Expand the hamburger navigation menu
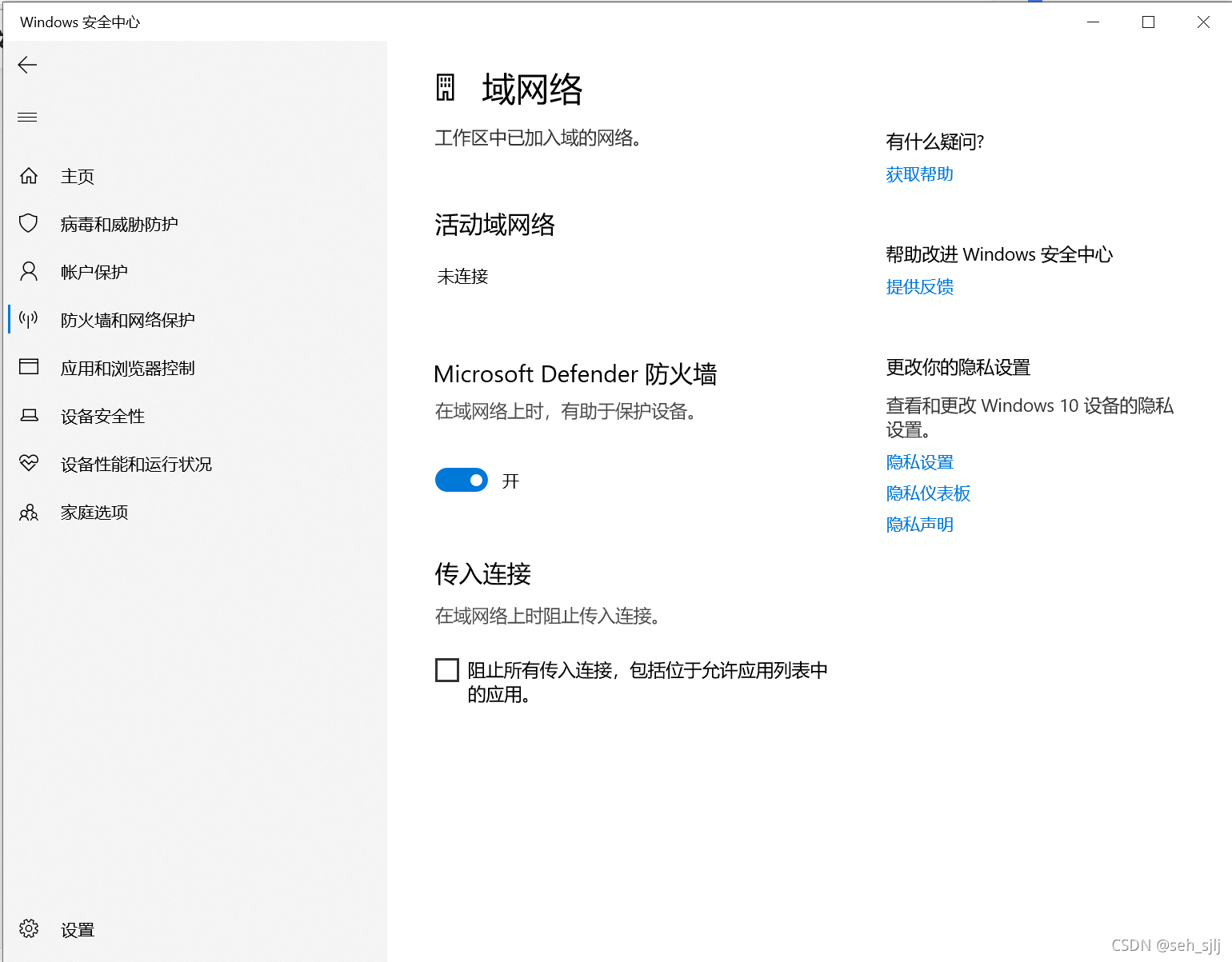Image resolution: width=1232 pixels, height=962 pixels. pyautogui.click(x=28, y=118)
